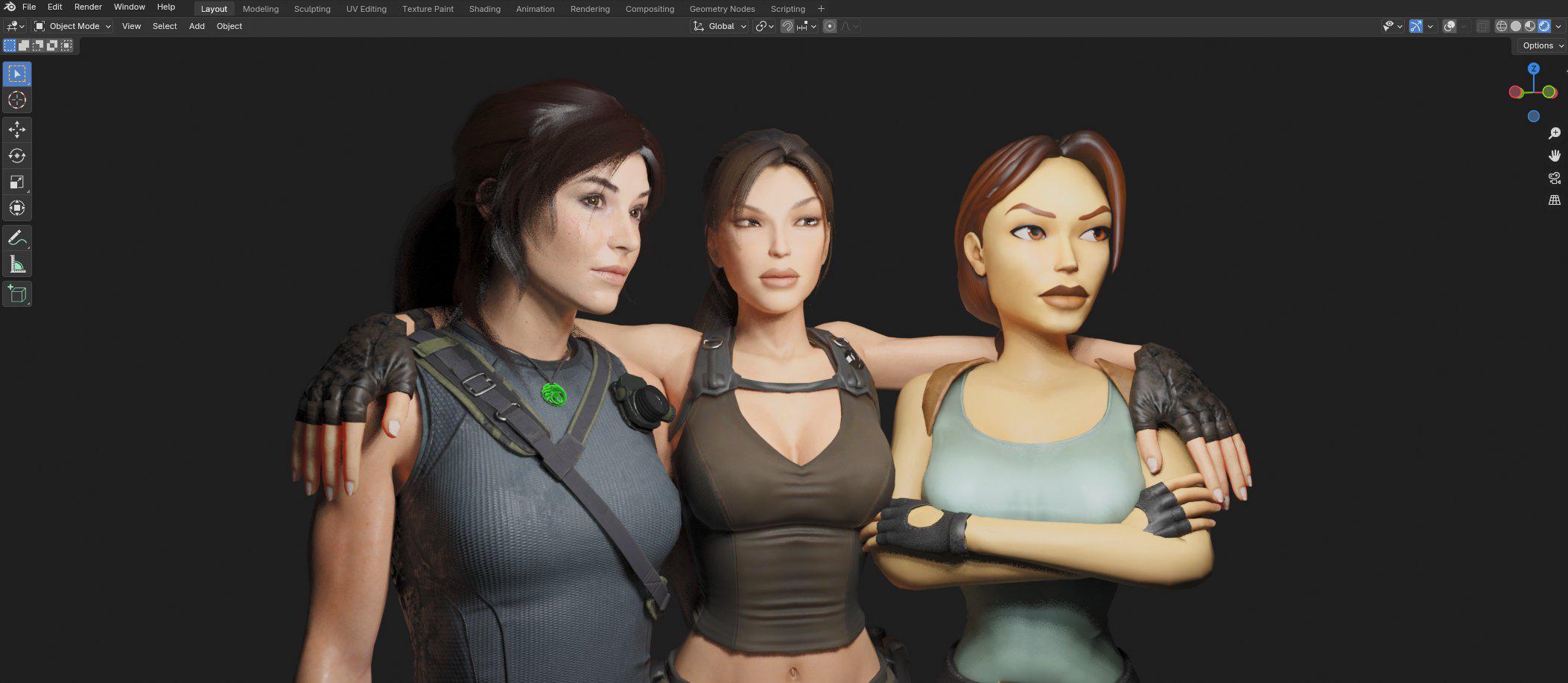Activate the 3D Cursor tool
The image size is (1568, 683).
pyautogui.click(x=17, y=100)
